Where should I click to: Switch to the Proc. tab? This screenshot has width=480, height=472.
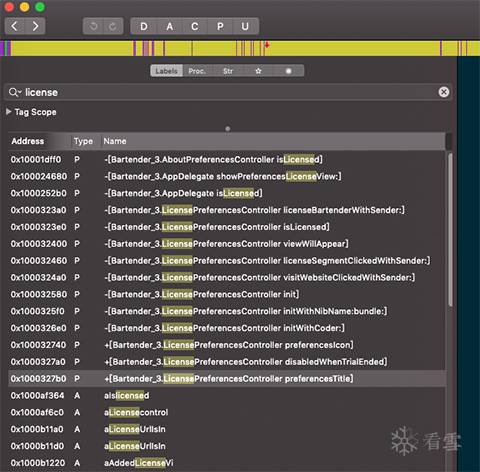(197, 71)
